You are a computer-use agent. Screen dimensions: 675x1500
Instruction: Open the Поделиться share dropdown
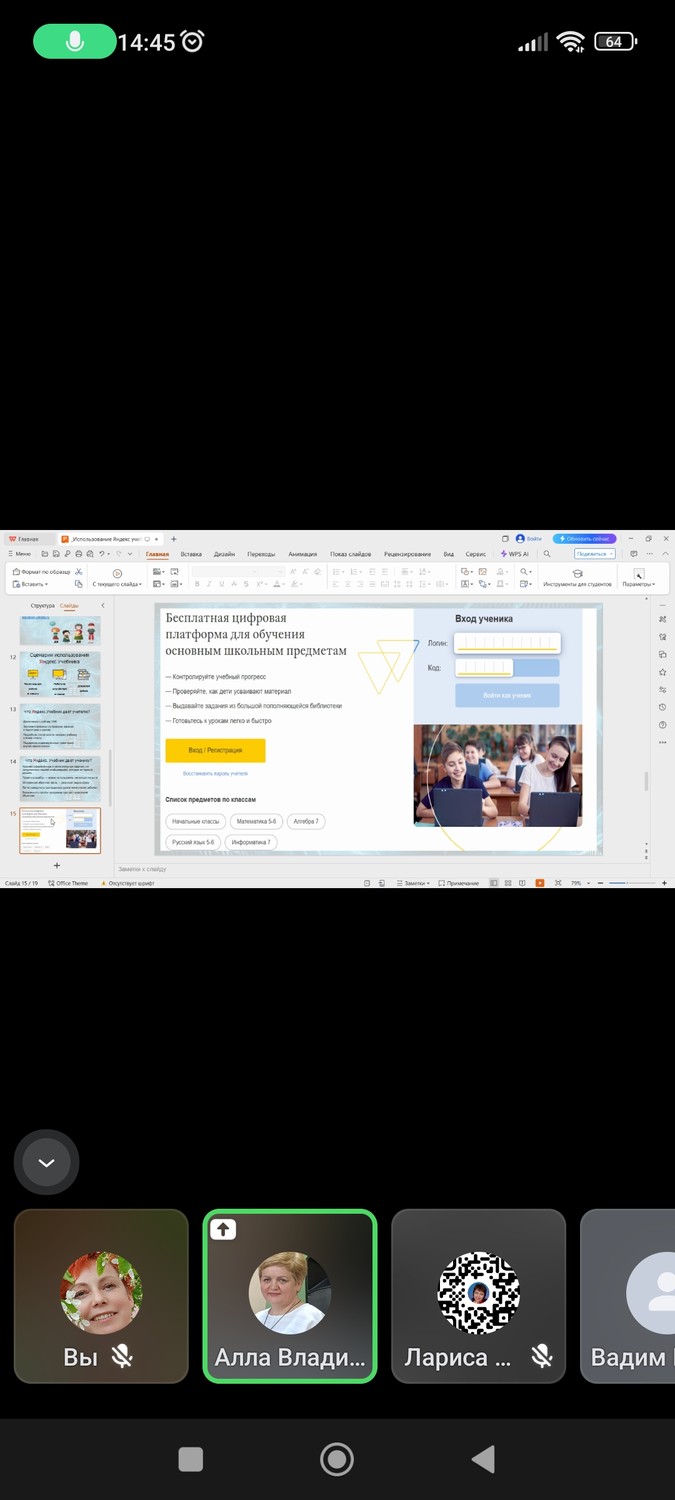[x=595, y=554]
